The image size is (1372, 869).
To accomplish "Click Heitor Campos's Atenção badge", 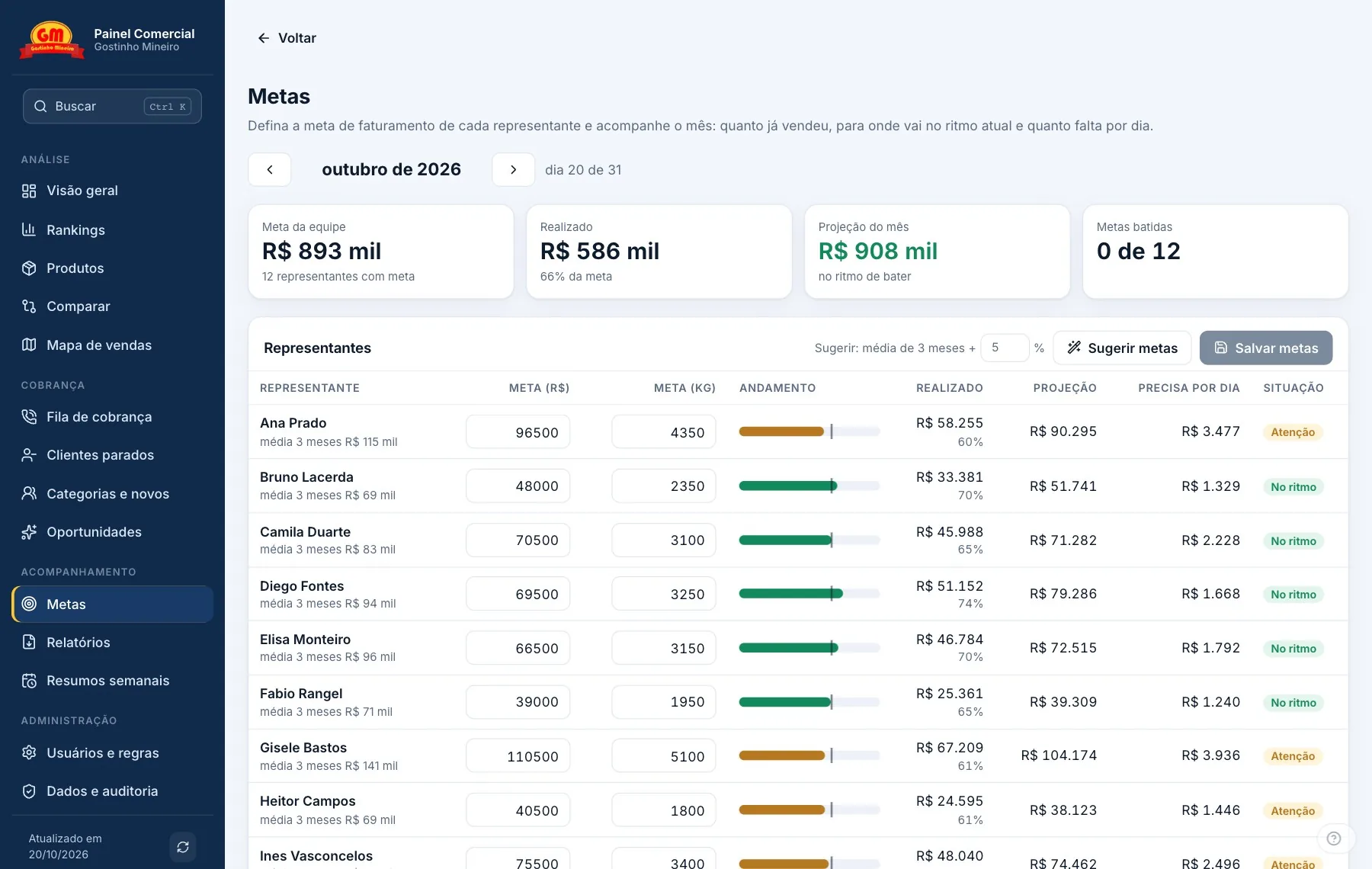I will point(1293,811).
